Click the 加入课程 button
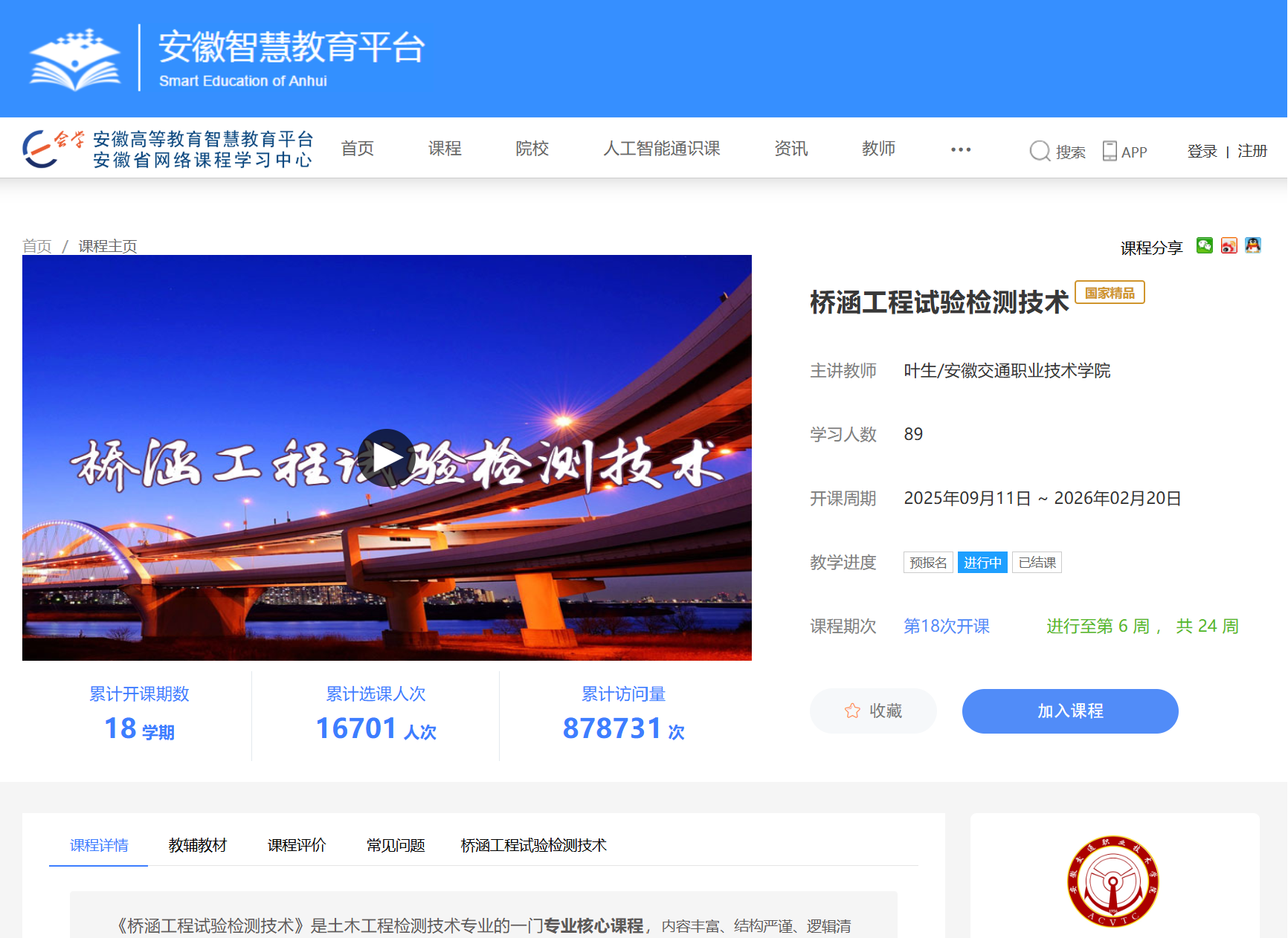 [1070, 711]
